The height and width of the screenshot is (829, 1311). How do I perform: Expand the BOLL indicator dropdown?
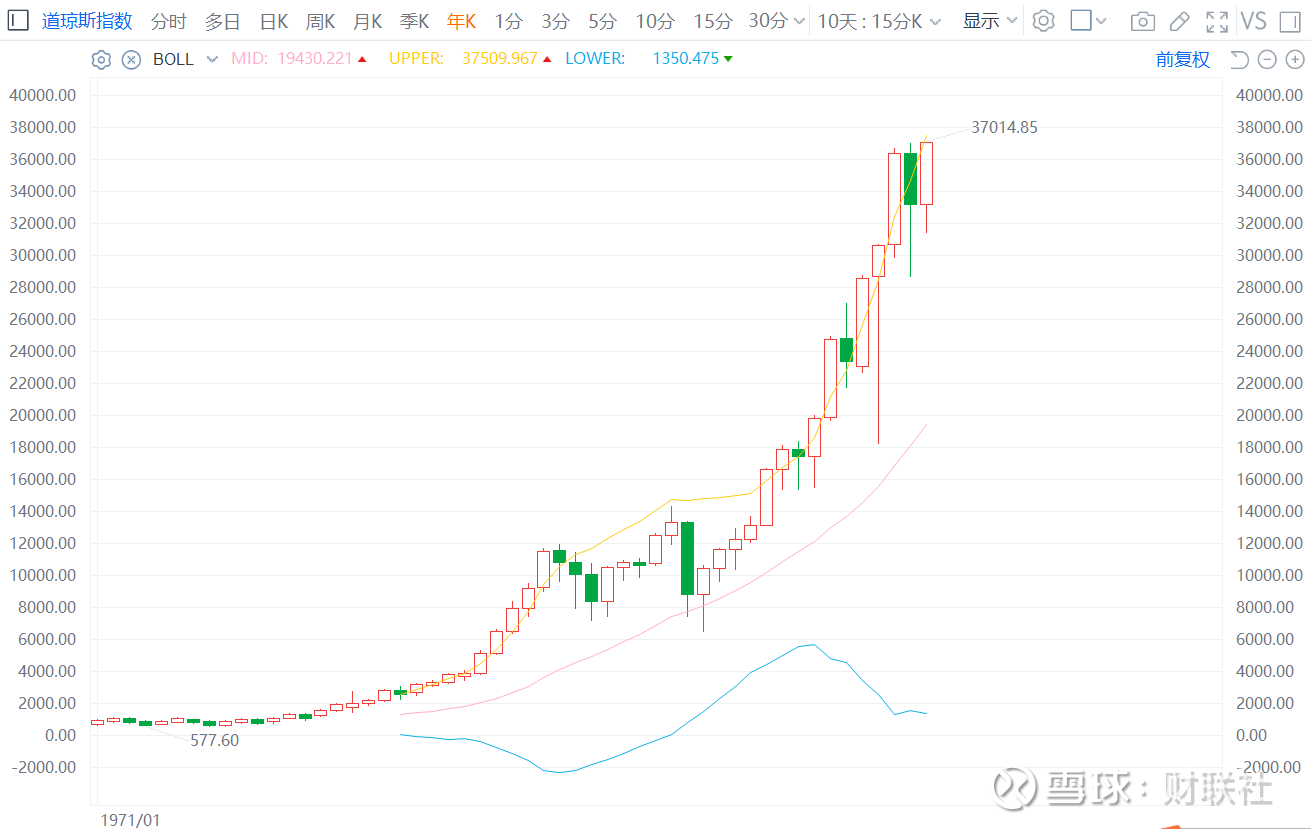(x=210, y=59)
